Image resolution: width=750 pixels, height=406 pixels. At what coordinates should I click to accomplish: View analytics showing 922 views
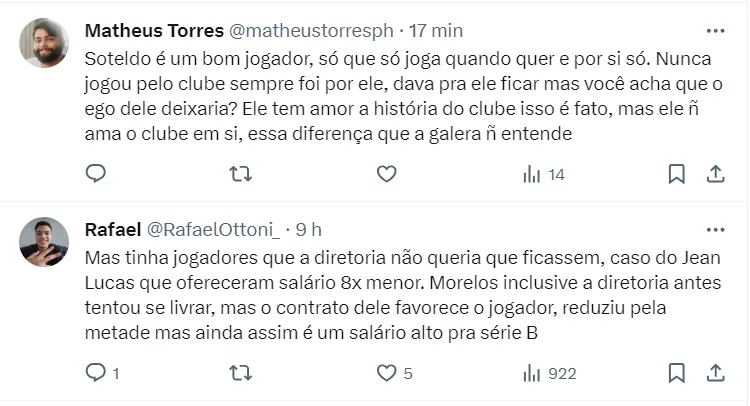coord(549,373)
